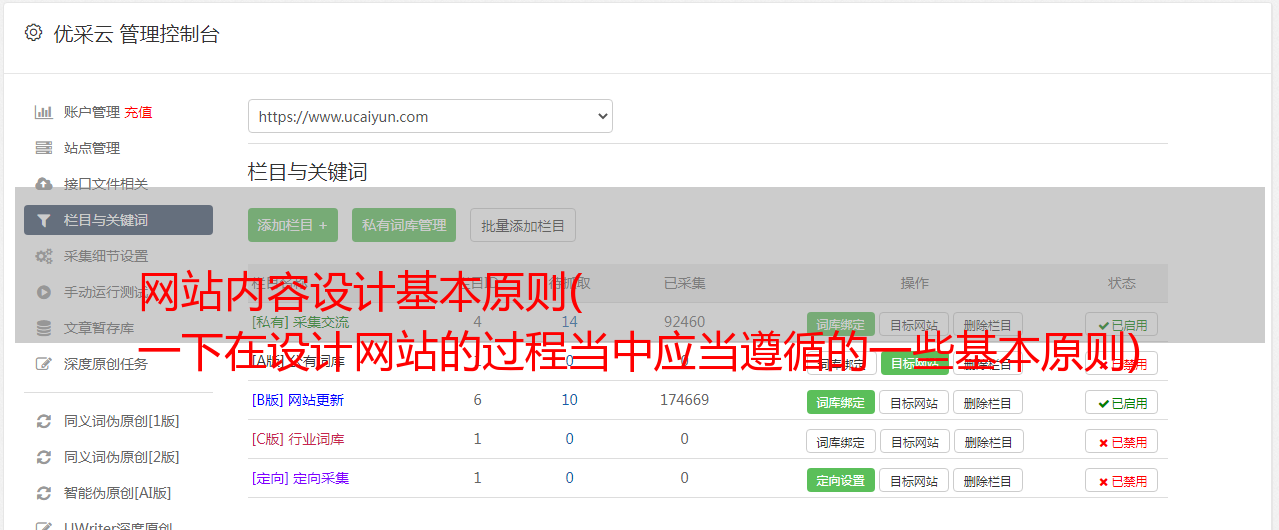Screen dimensions: 1279x530
Task: Click the bar chart icon for 账户管理
Action: [43, 112]
